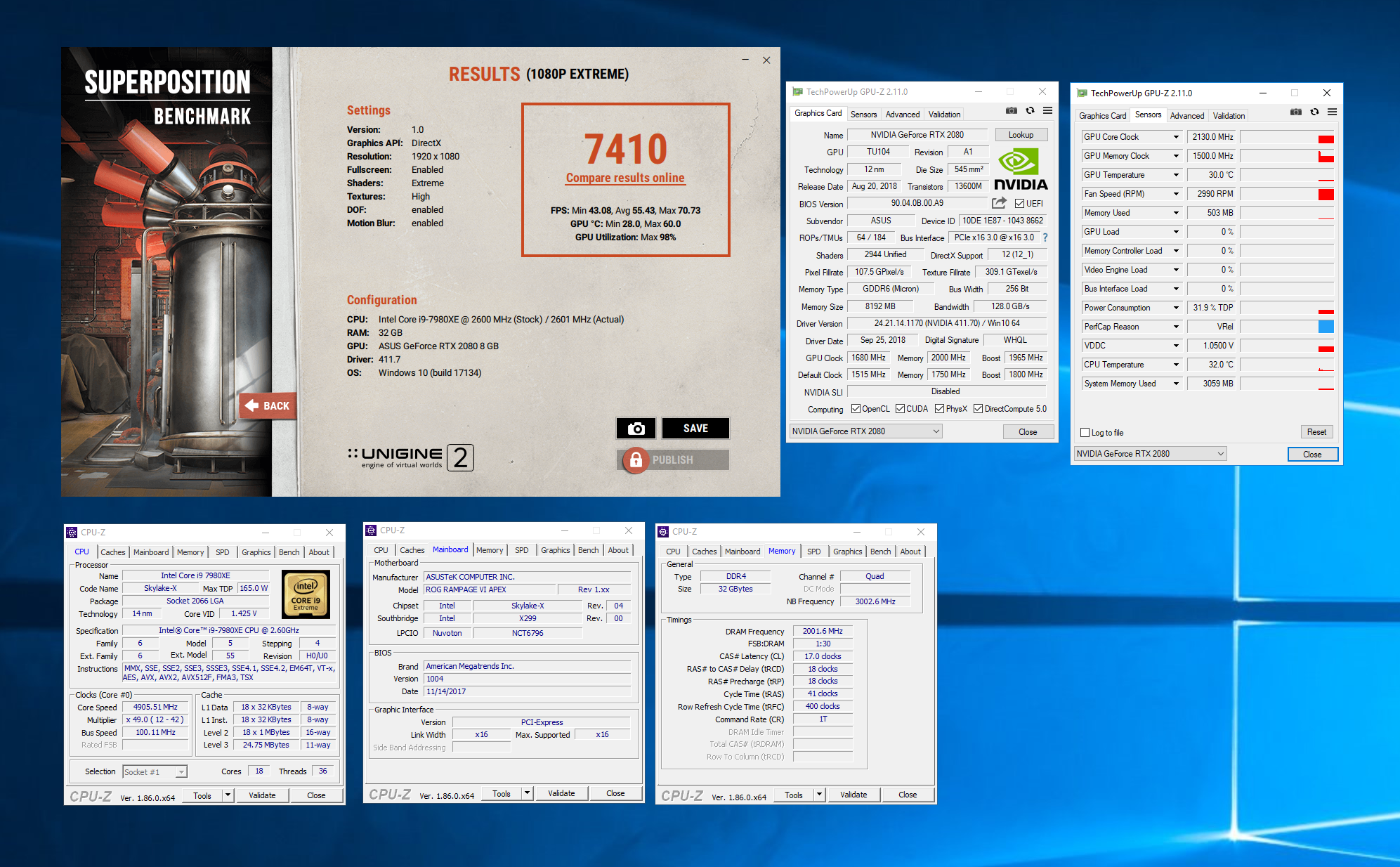Click the Close button in GPU-Z Sensors window
The height and width of the screenshot is (867, 1400).
[1312, 455]
